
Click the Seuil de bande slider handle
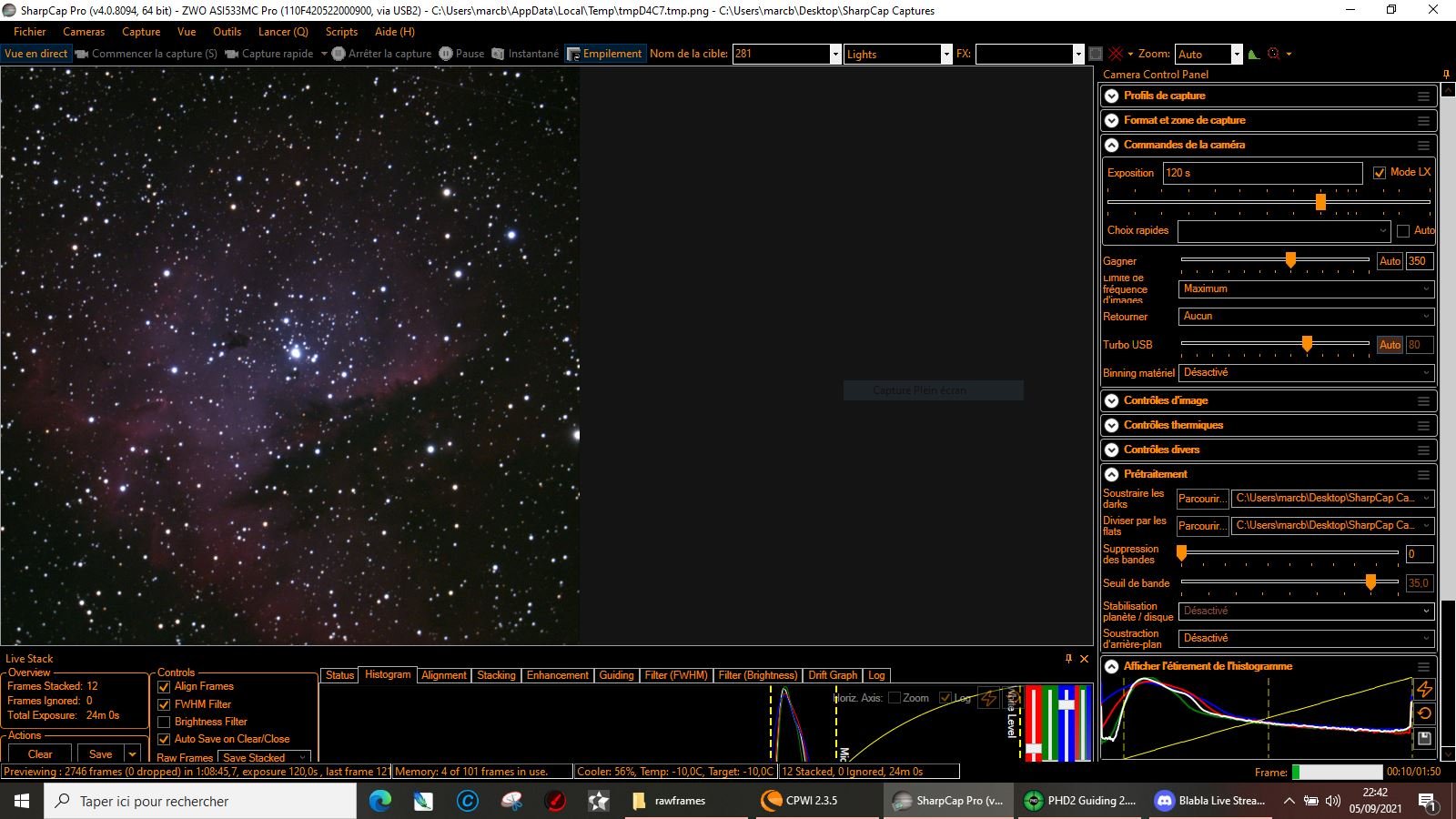pos(1370,582)
